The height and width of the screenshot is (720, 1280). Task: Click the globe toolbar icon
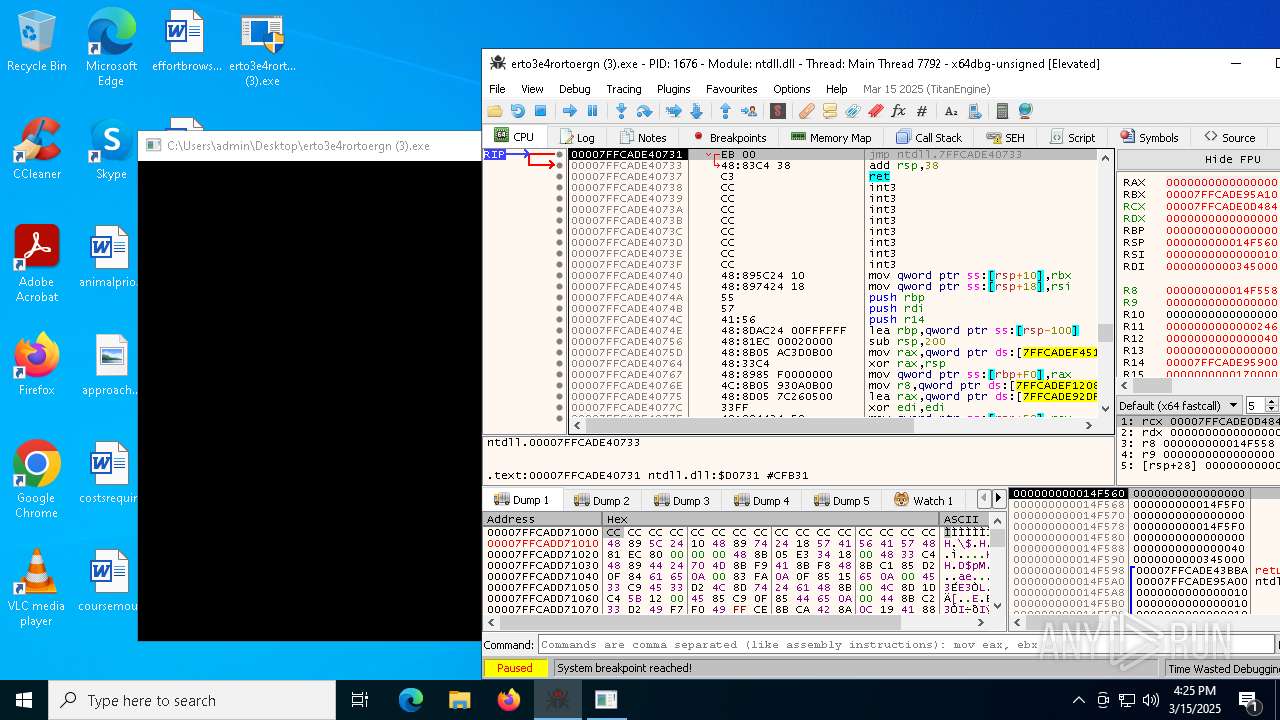(x=1025, y=111)
